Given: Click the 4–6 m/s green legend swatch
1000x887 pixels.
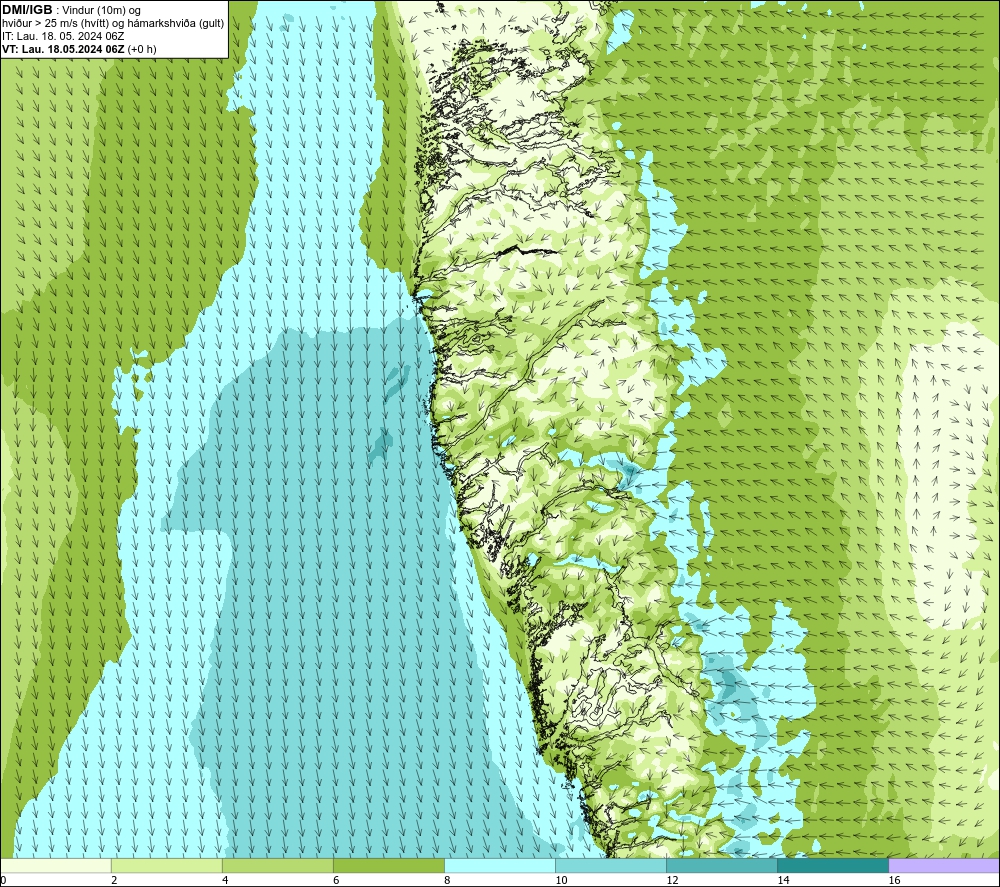Looking at the screenshot, I should pyautogui.click(x=278, y=866).
